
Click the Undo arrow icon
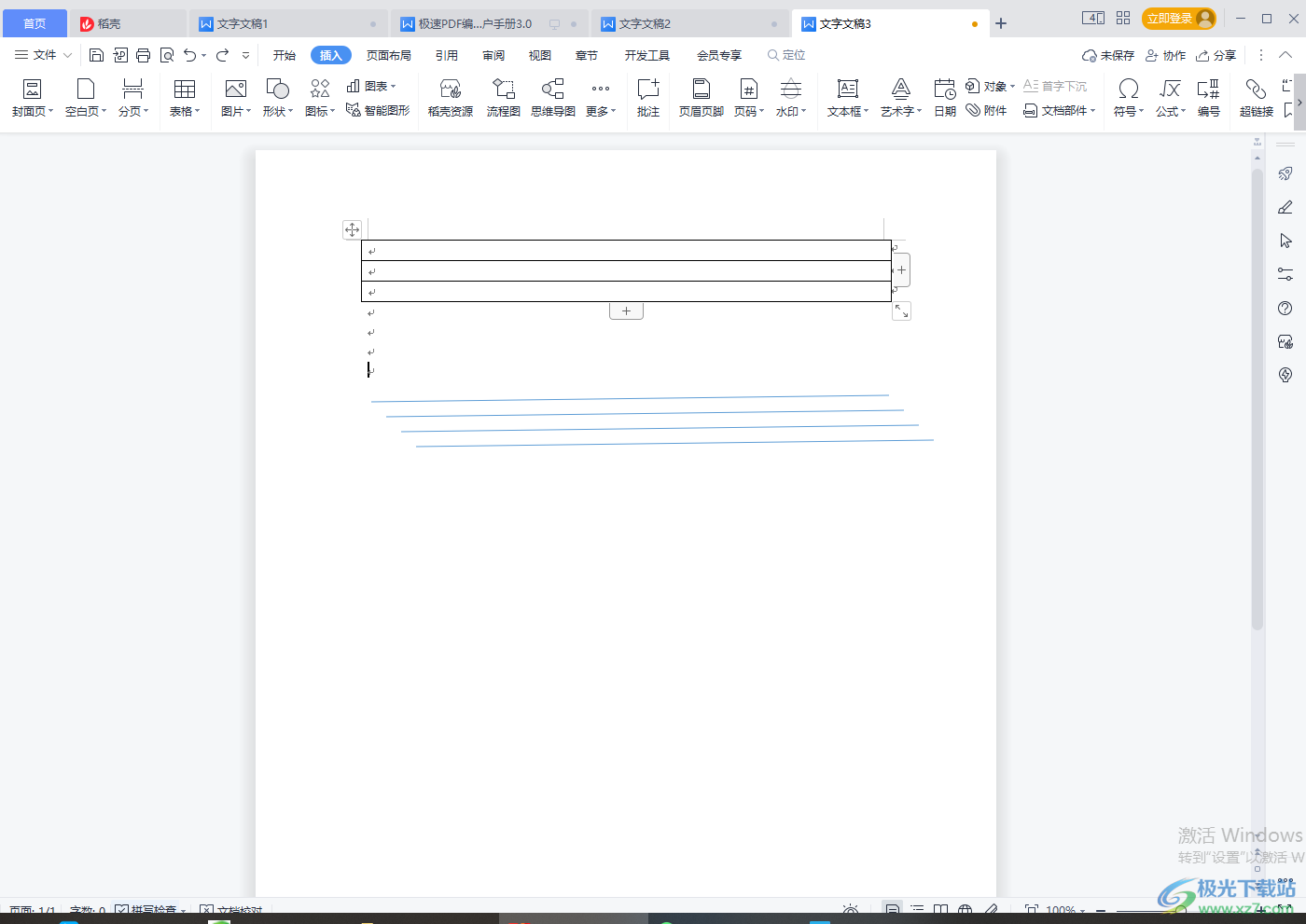coord(190,55)
